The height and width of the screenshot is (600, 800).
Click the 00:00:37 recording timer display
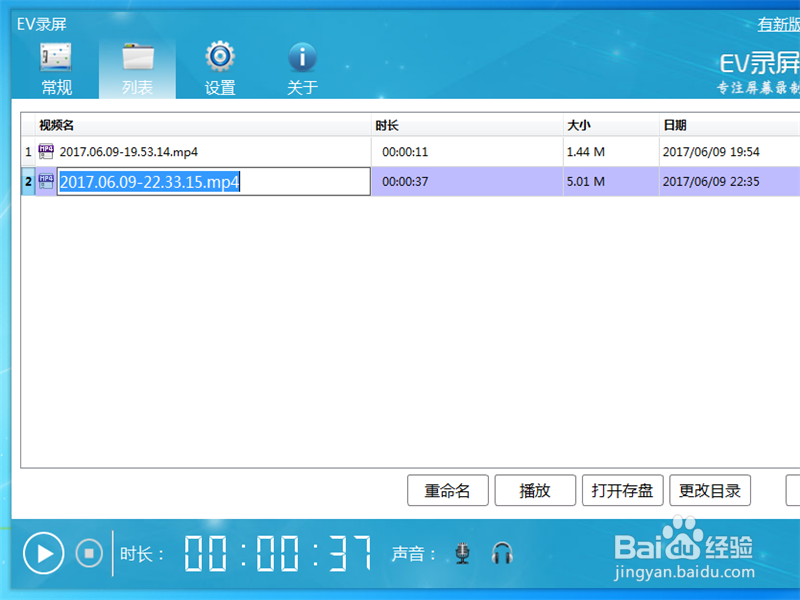(278, 553)
